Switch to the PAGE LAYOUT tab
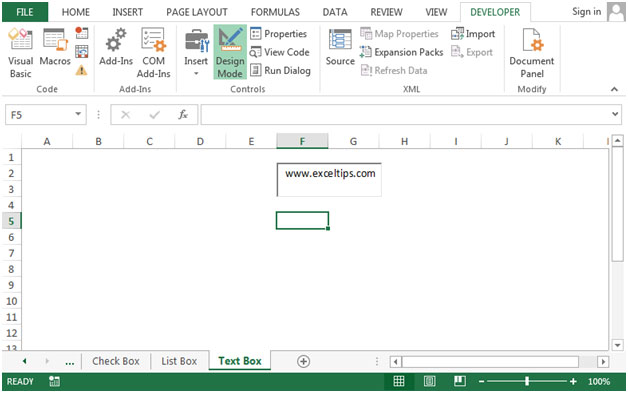 197,12
